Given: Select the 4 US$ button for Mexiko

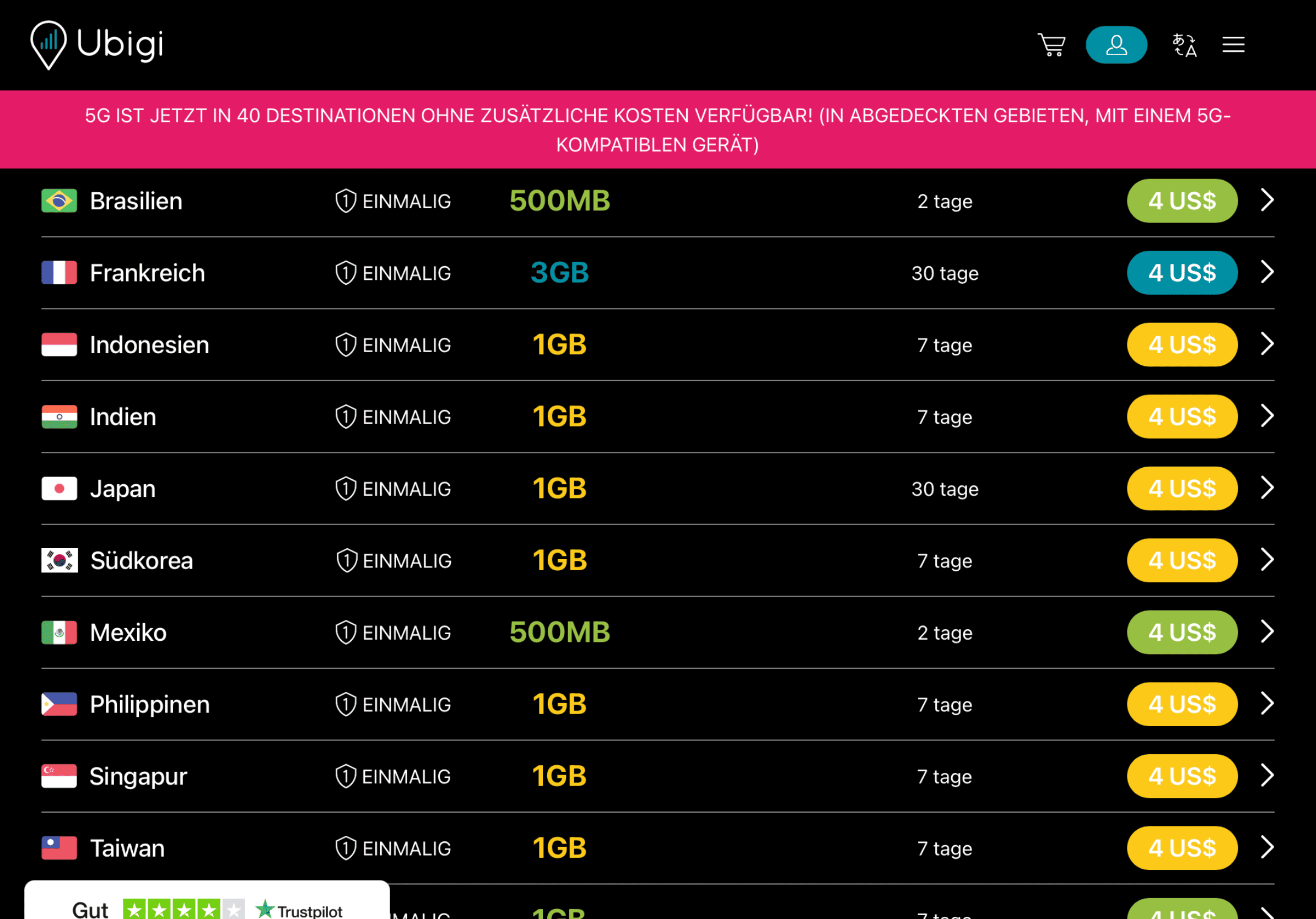Looking at the screenshot, I should (1182, 632).
